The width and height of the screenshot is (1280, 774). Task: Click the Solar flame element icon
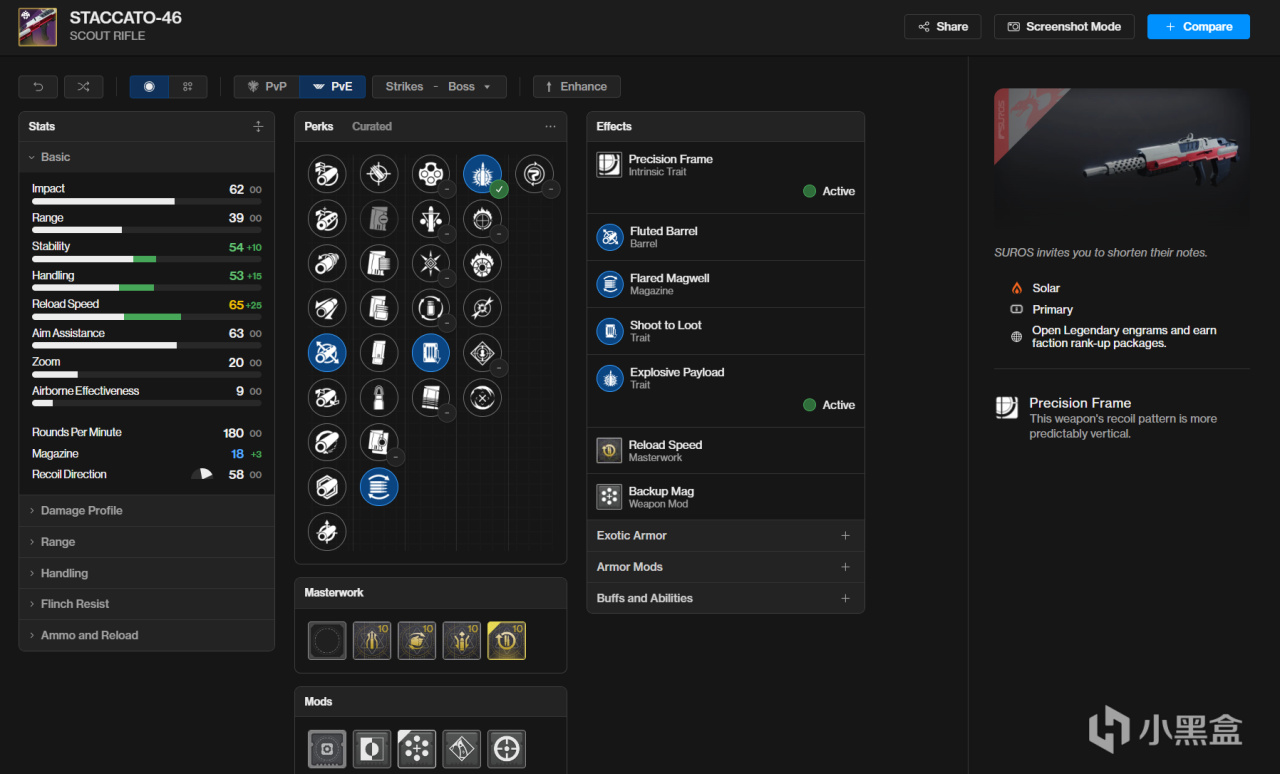click(x=1017, y=288)
